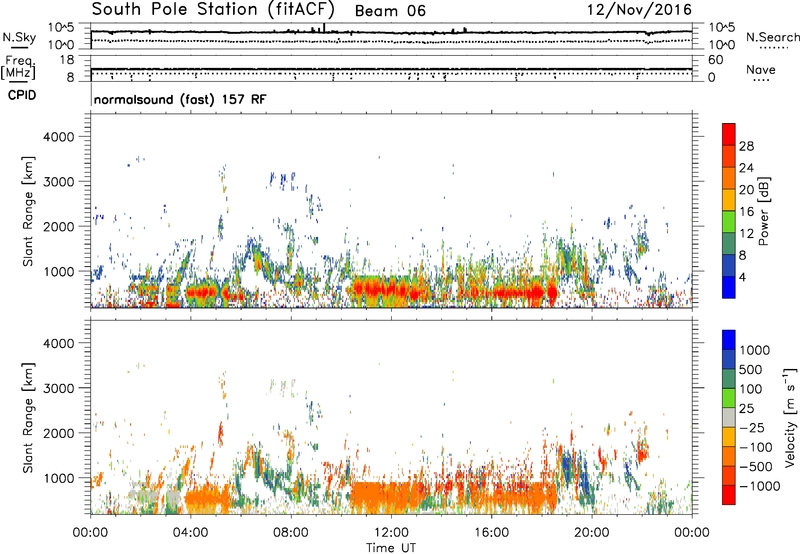Click Slant Range [km] label of power panel
Viewport: 800px width, 554px height.
point(28,212)
